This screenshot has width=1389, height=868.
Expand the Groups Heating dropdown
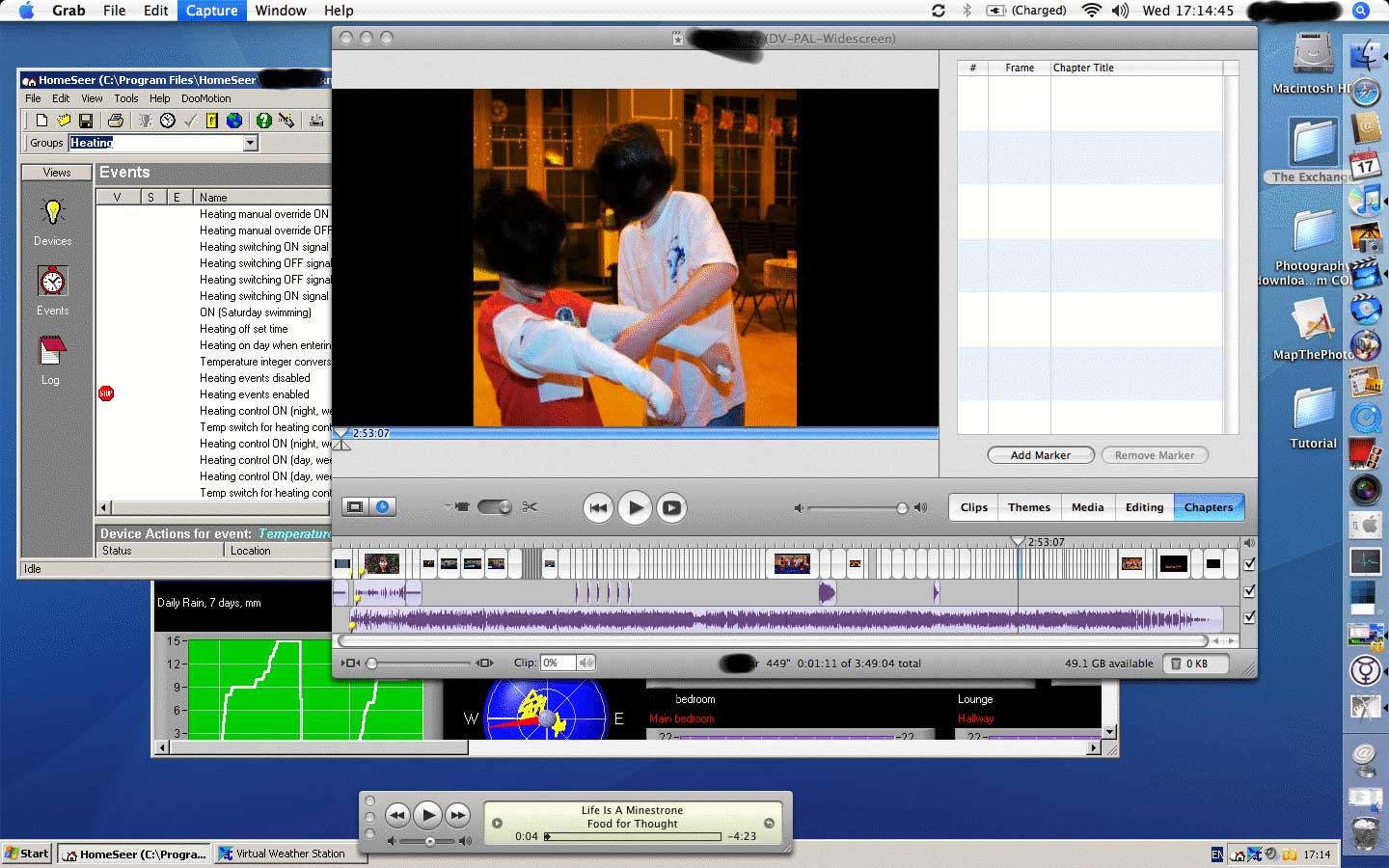click(x=251, y=143)
